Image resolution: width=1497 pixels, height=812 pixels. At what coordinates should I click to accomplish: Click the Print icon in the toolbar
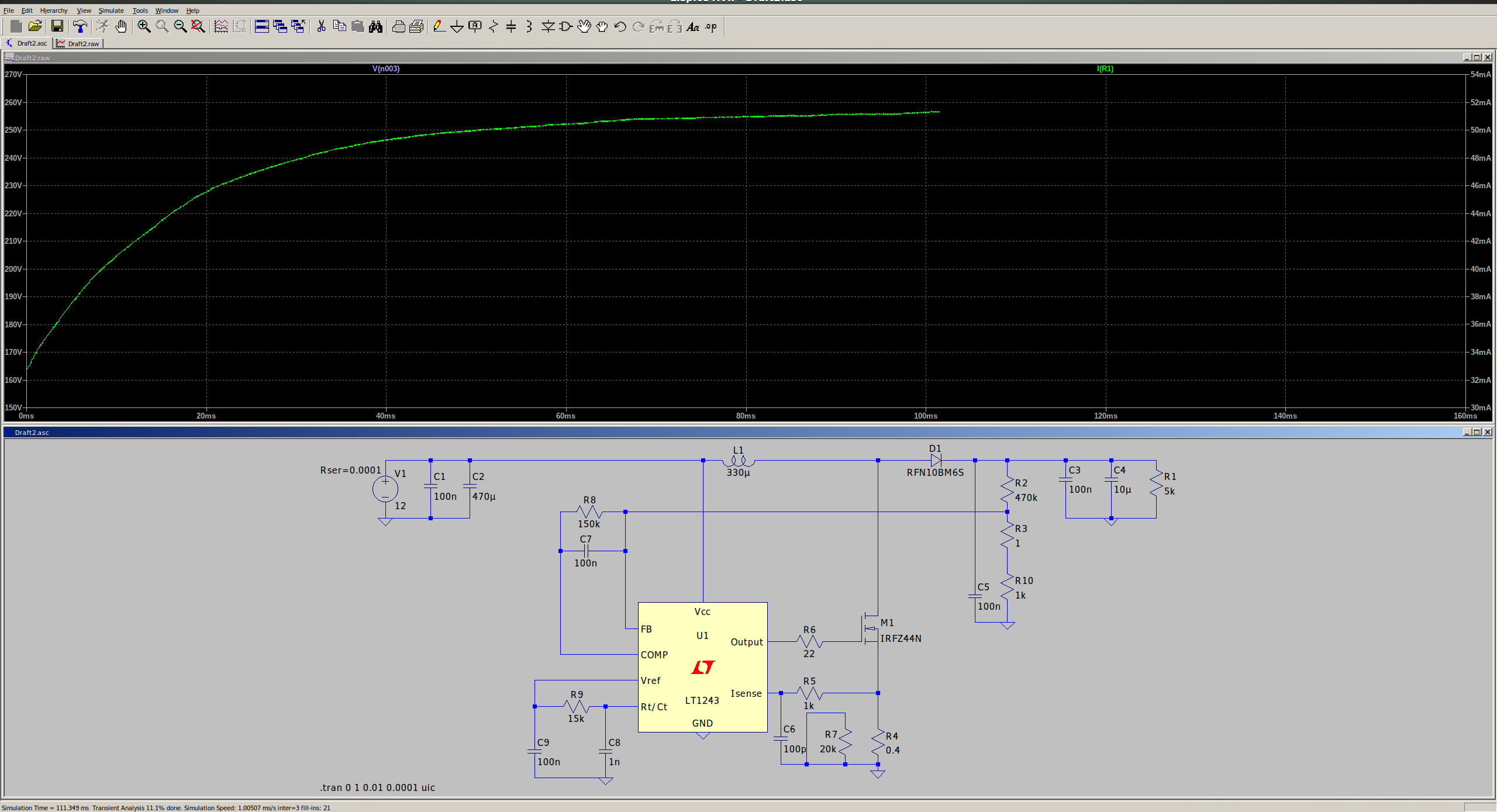click(398, 26)
